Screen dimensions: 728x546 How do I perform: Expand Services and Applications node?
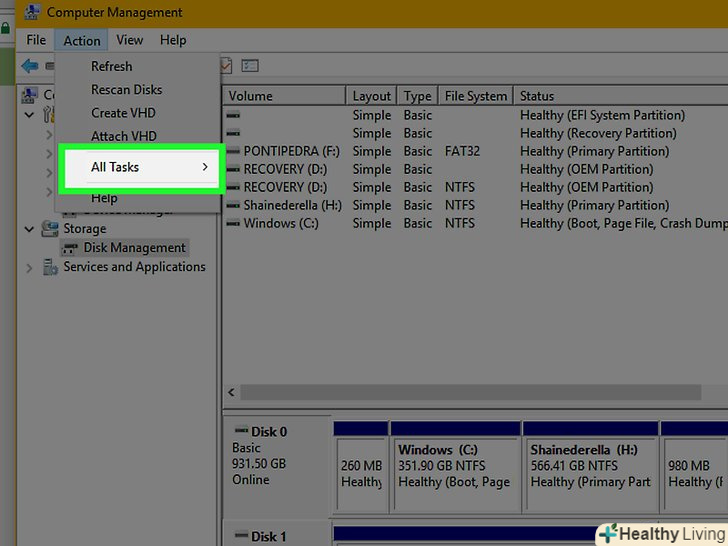pos(29,268)
